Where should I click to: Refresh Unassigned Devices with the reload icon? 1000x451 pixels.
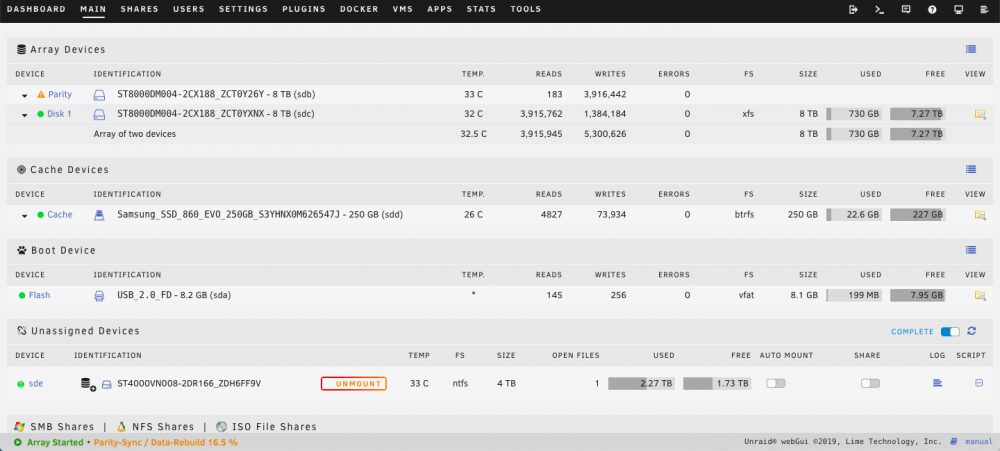pyautogui.click(x=972, y=331)
